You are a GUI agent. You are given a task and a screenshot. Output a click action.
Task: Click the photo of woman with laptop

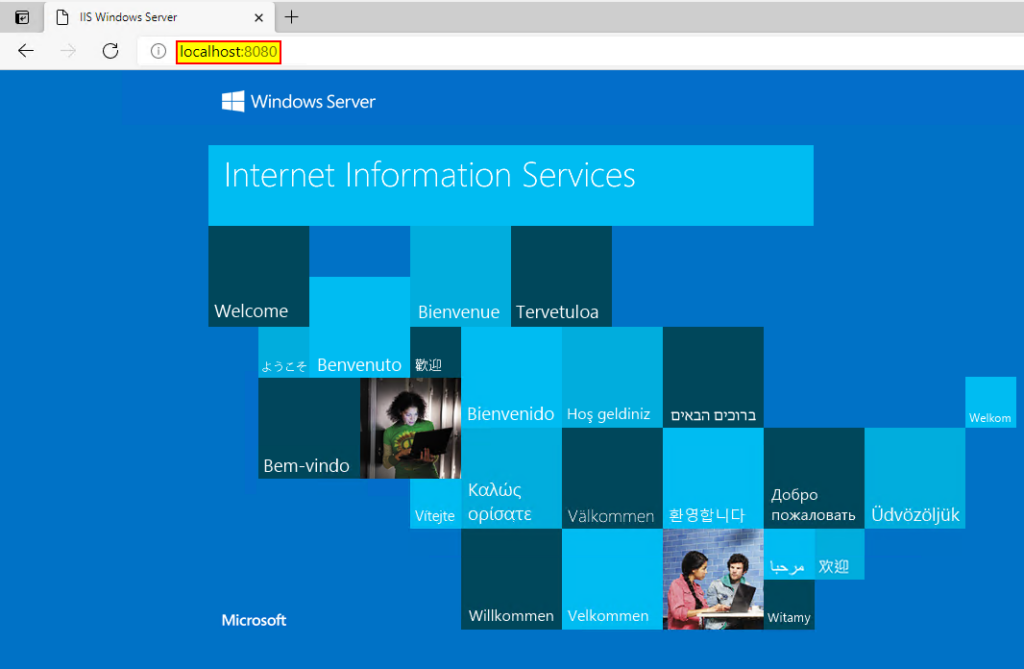pos(410,429)
